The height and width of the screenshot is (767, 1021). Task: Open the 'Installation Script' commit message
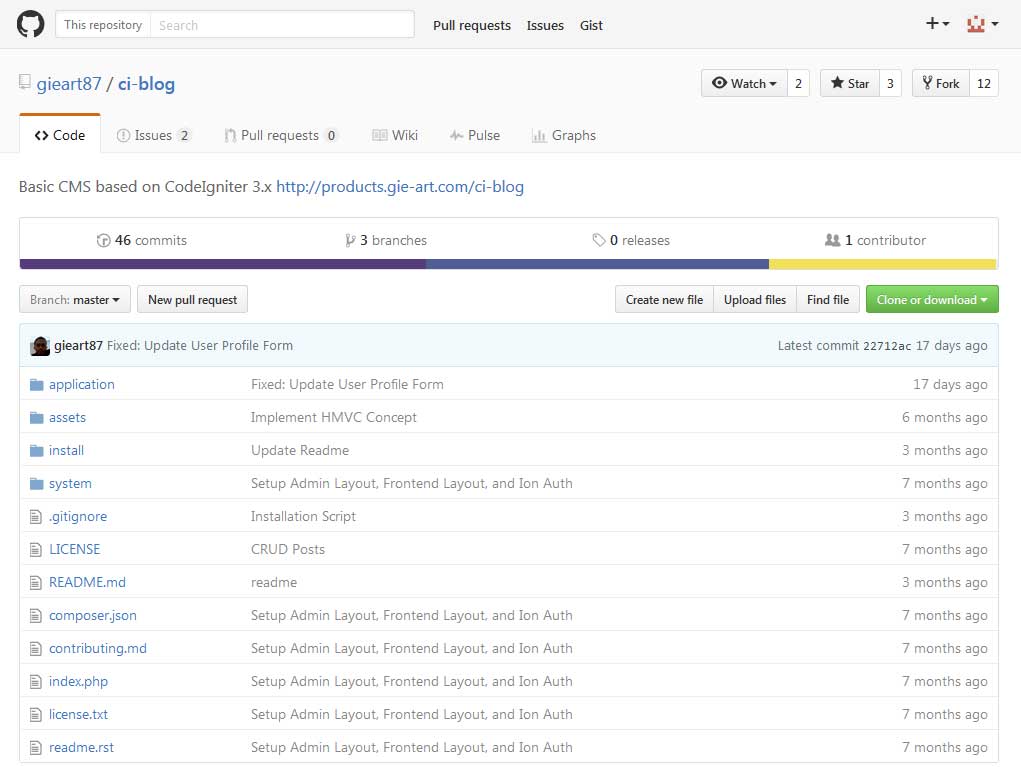[303, 516]
